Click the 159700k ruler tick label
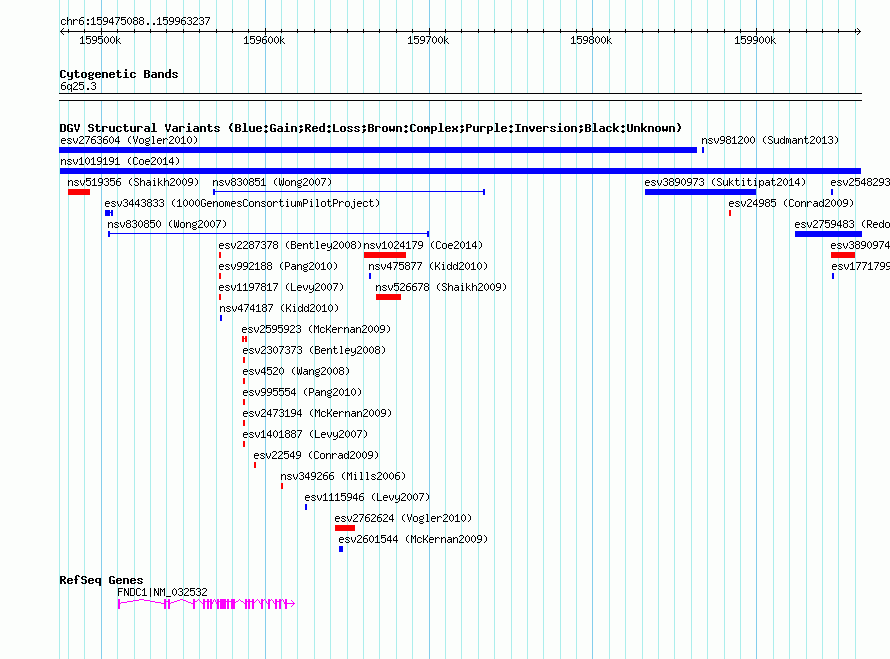The height and width of the screenshot is (659, 890). click(x=428, y=40)
